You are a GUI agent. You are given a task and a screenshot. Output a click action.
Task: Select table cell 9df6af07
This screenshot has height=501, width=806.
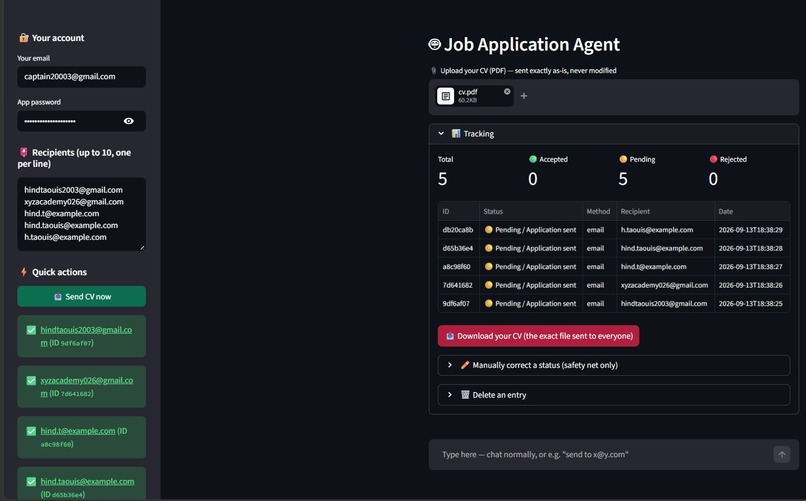click(x=459, y=304)
